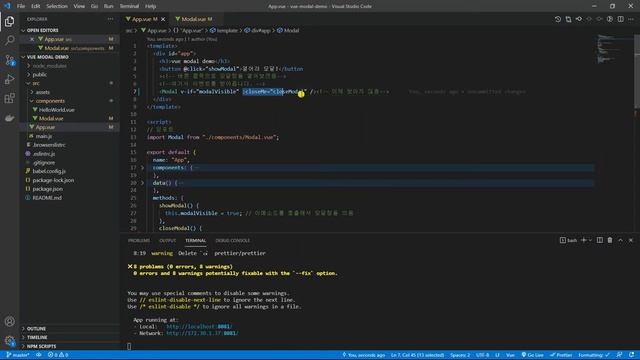
Task: Open the localhost:8081 link in terminal
Action: click(x=199, y=327)
